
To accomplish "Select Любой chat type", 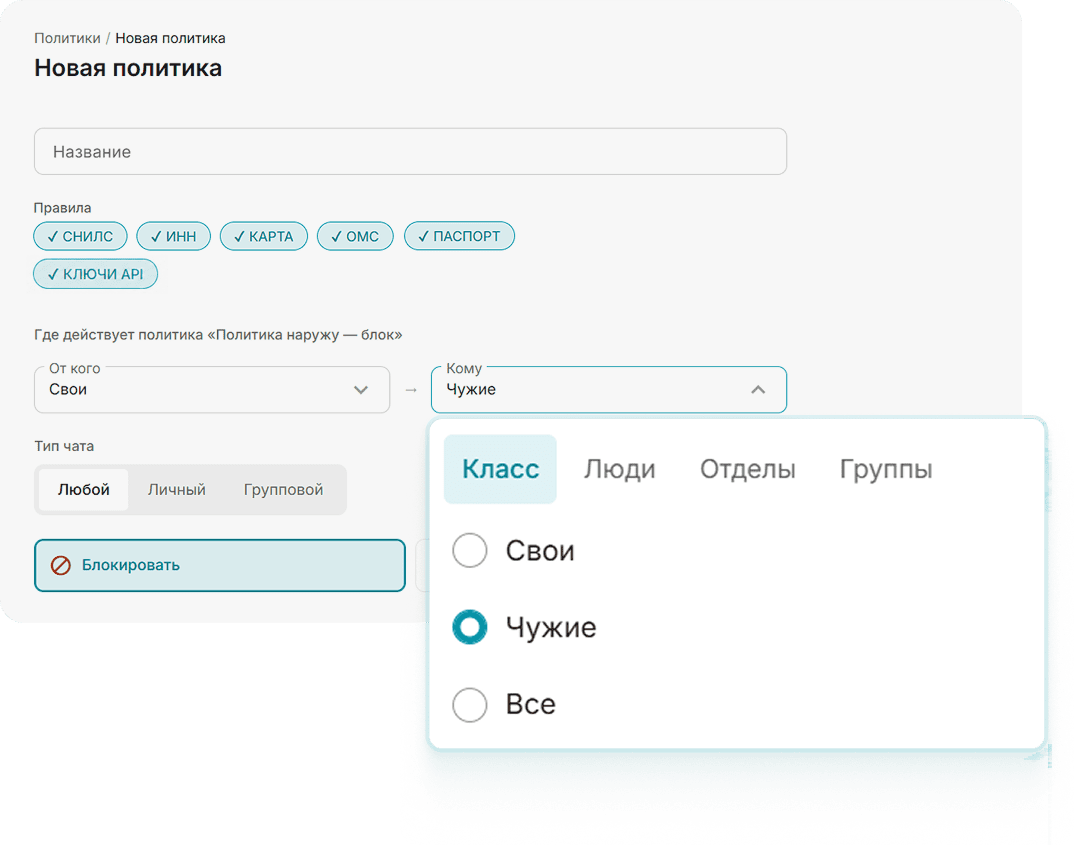I will [x=84, y=490].
